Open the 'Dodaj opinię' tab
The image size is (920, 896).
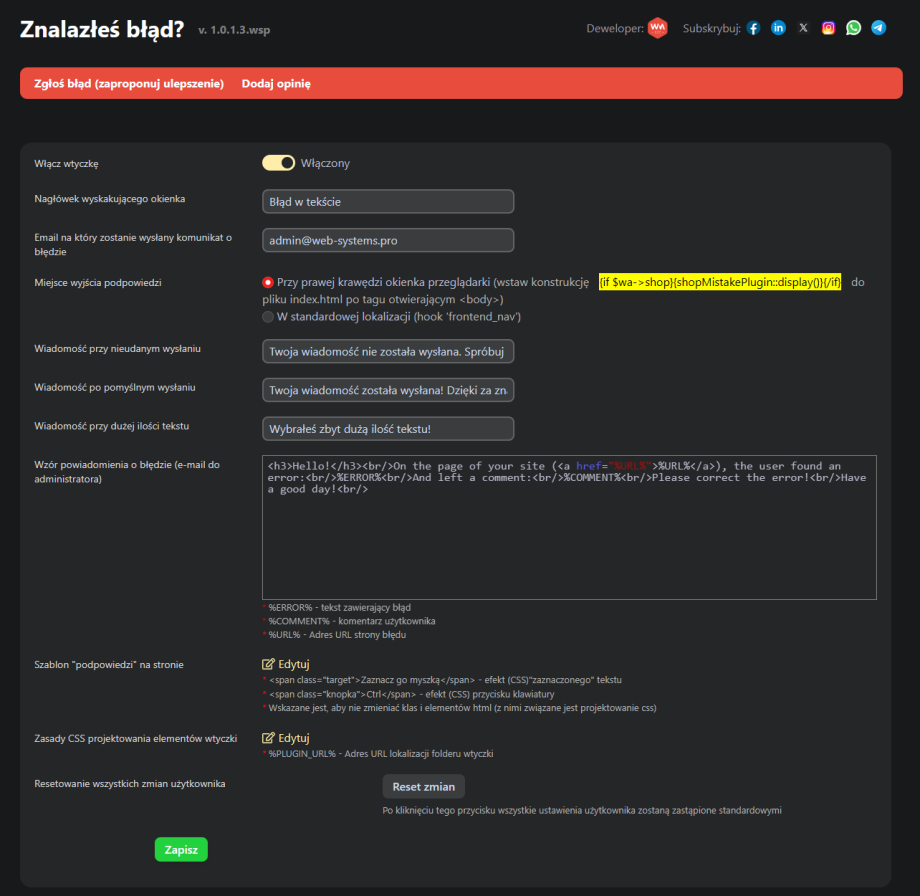pos(276,84)
